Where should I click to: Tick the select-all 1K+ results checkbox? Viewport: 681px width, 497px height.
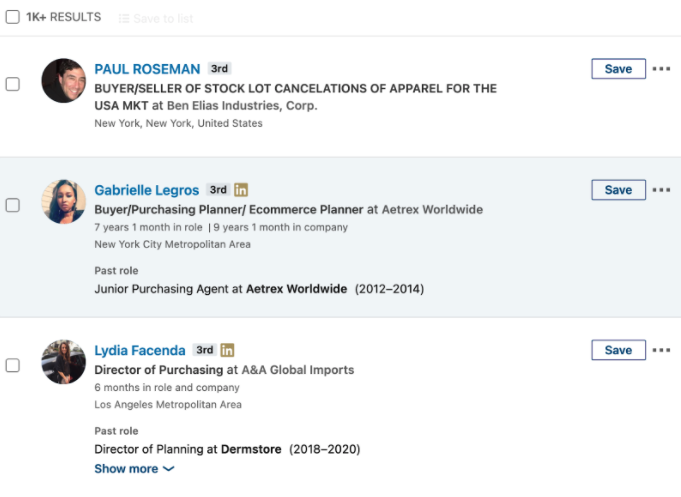tap(13, 17)
